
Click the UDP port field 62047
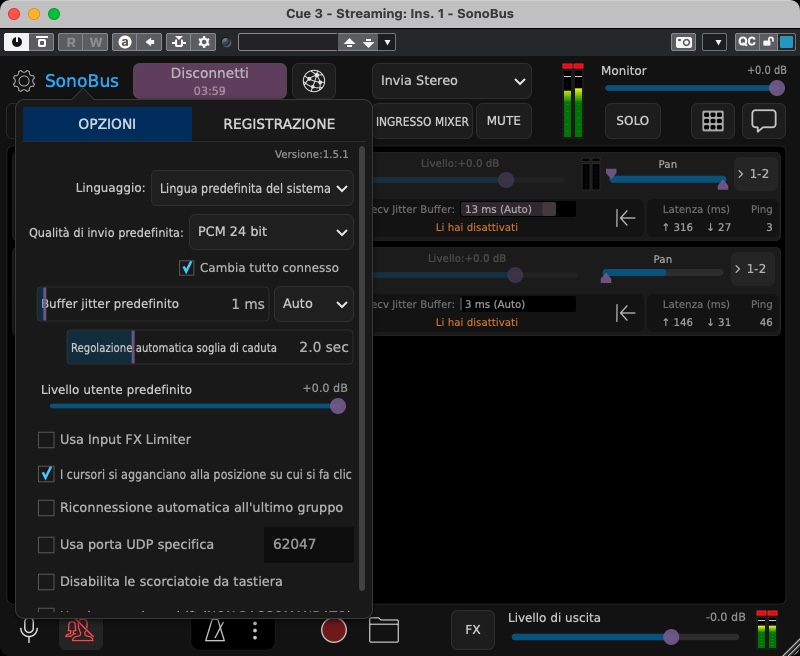308,545
